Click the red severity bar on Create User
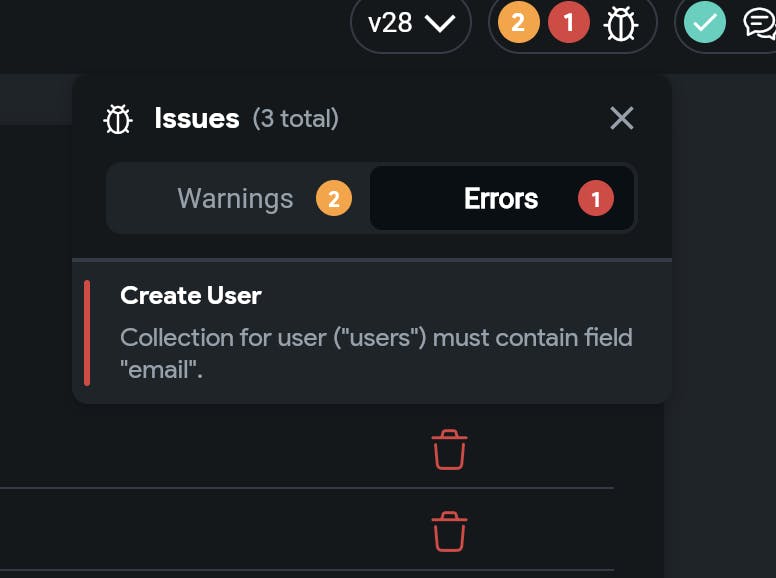The height and width of the screenshot is (578, 776). (x=88, y=333)
